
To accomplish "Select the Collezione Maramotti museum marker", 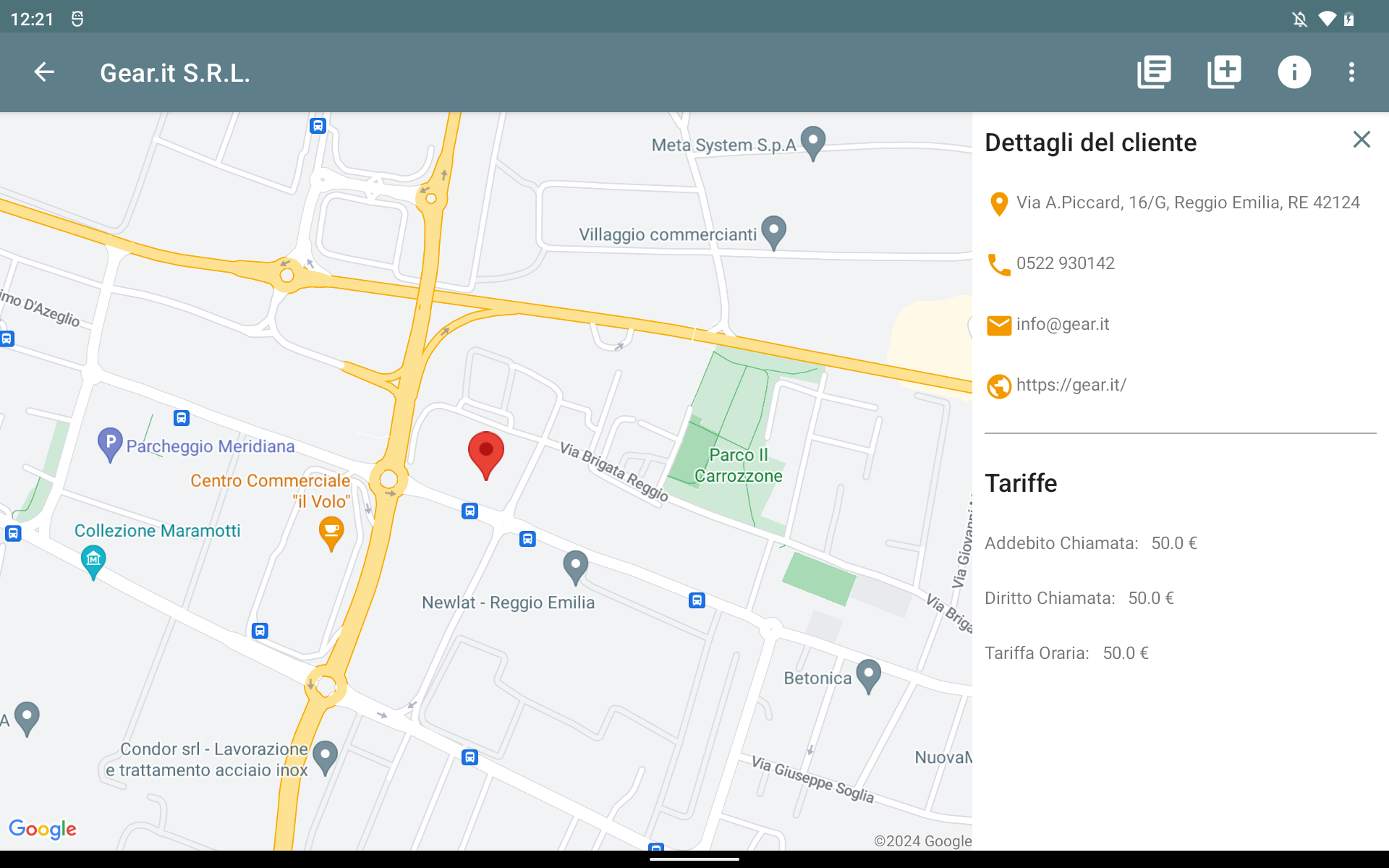I will click(93, 561).
